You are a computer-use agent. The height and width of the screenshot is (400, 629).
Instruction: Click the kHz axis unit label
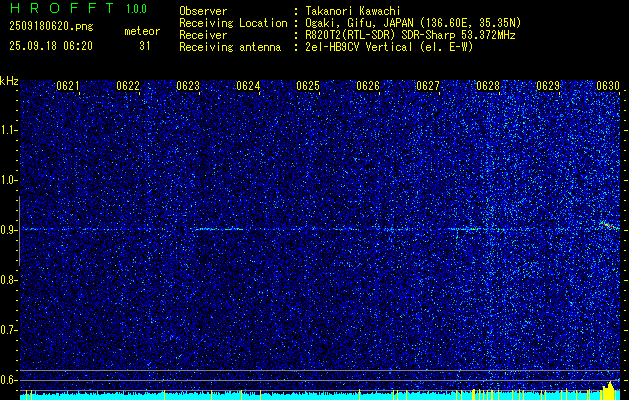click(9, 81)
